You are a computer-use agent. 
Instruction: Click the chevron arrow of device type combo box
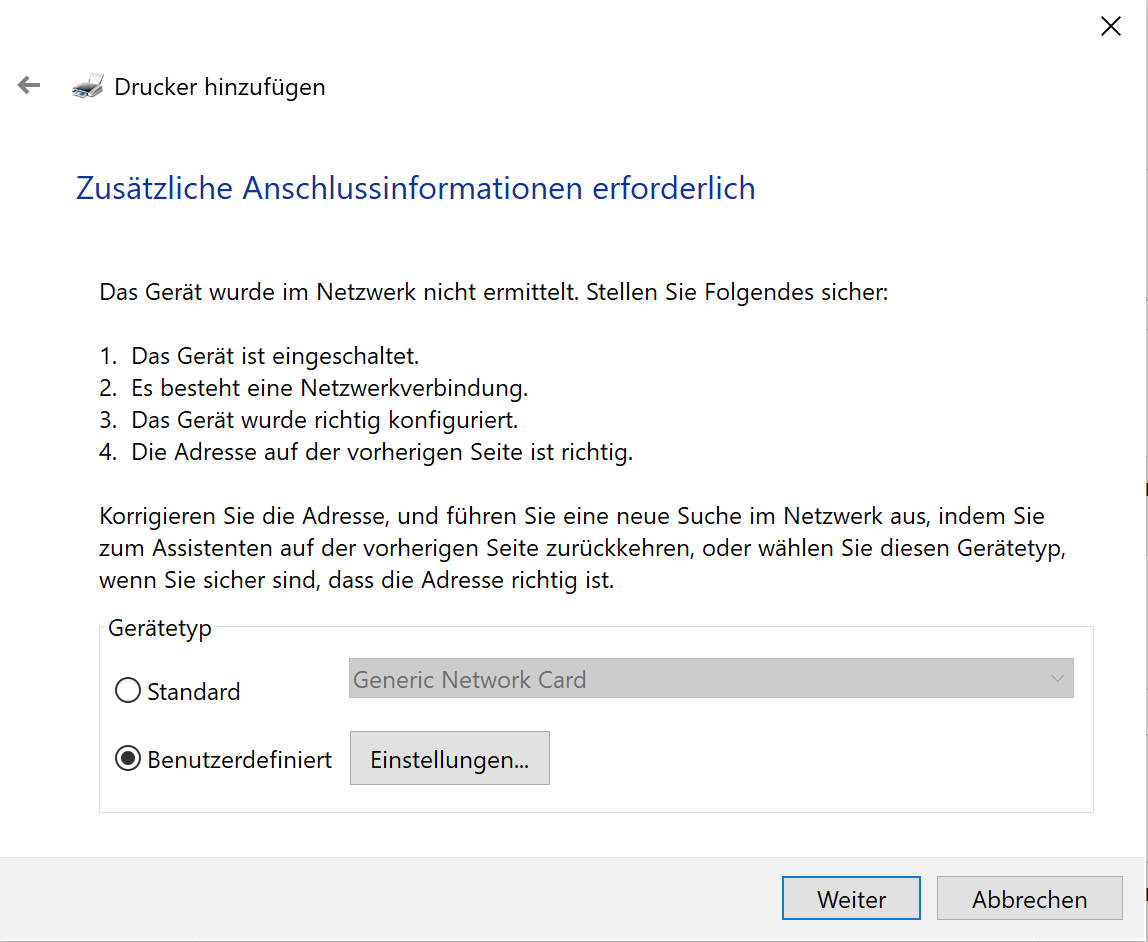click(1057, 679)
